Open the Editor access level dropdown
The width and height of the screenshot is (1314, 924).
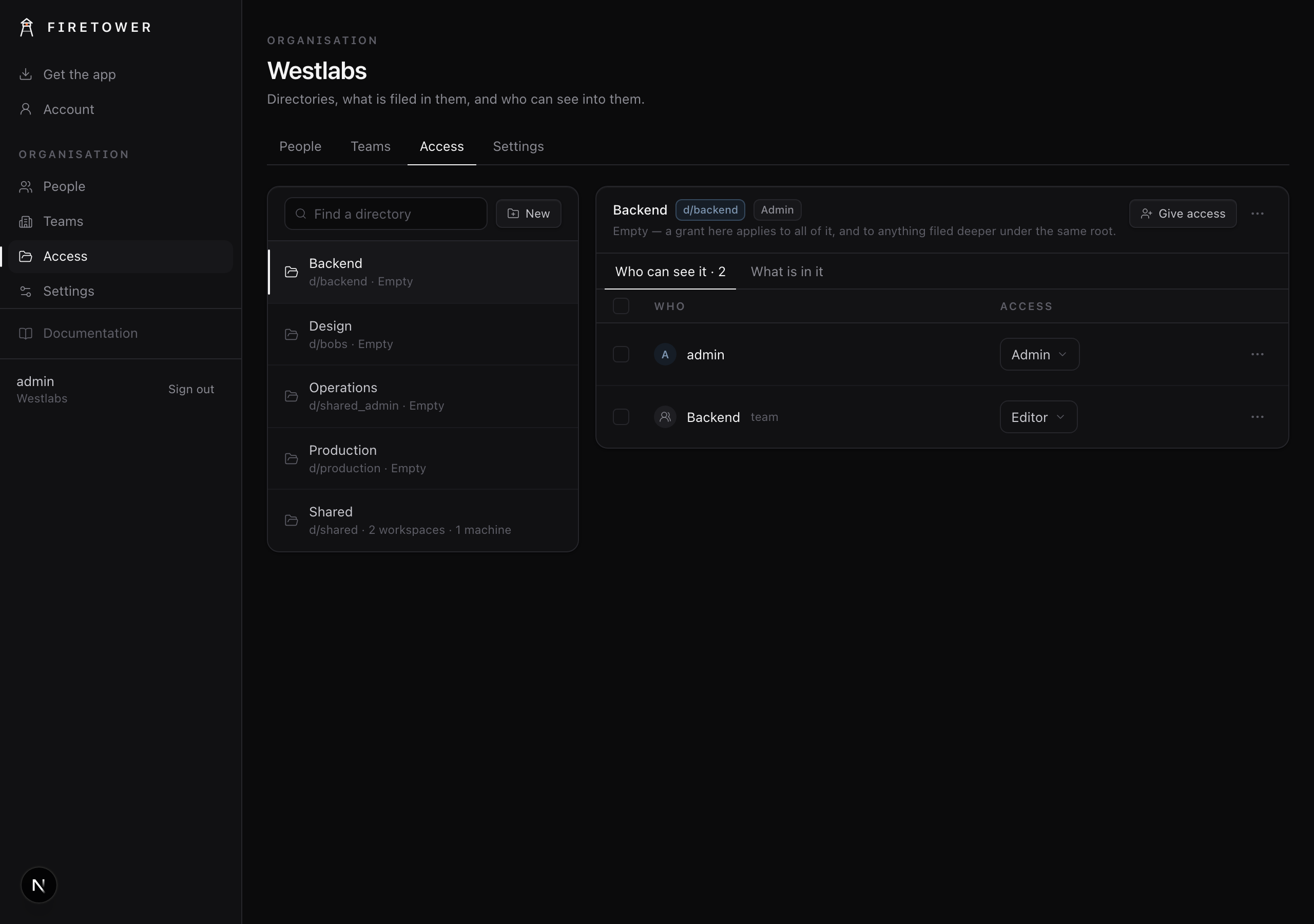point(1038,417)
